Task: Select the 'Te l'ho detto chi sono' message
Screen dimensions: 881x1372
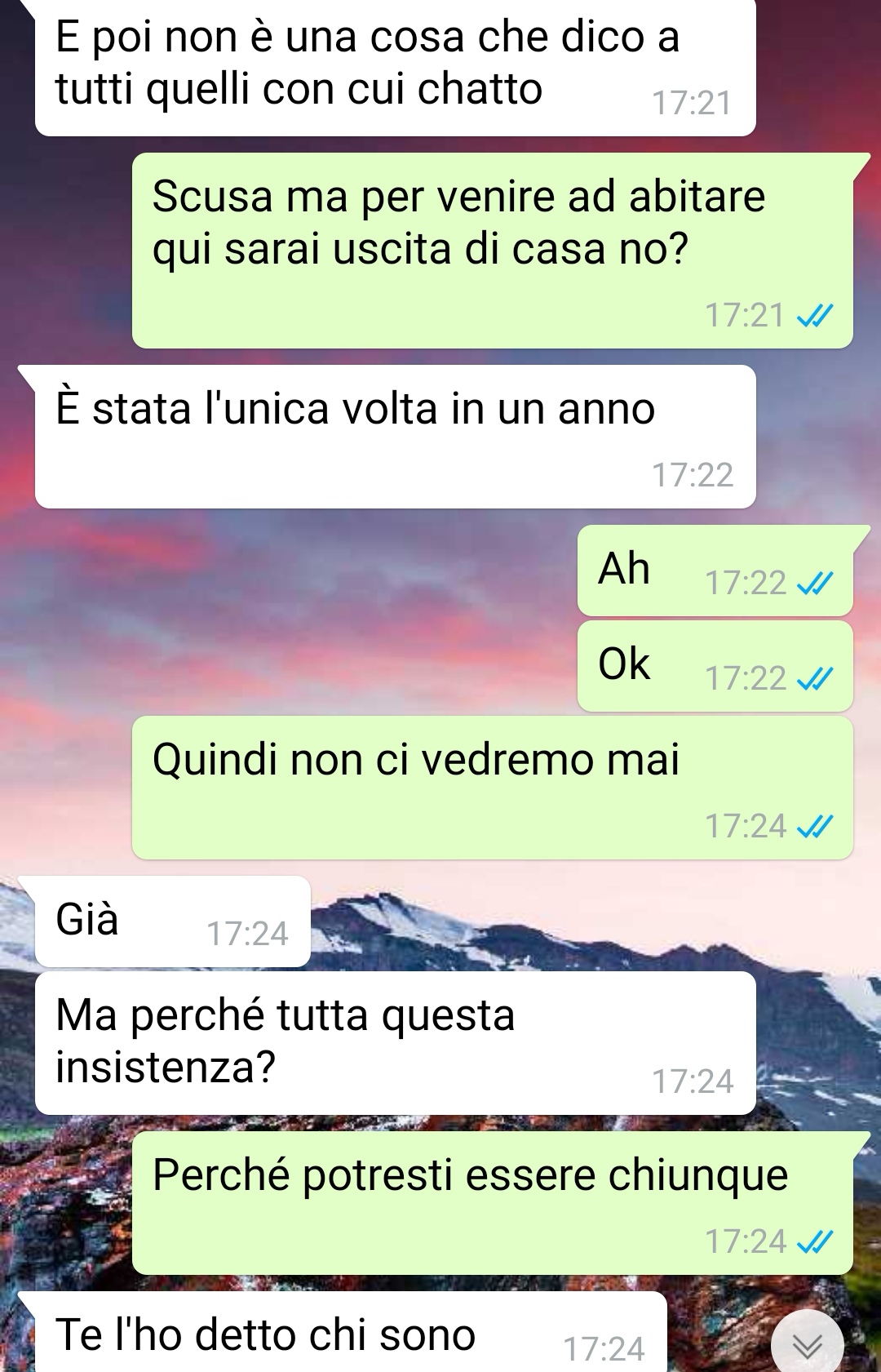Action: [x=351, y=1332]
